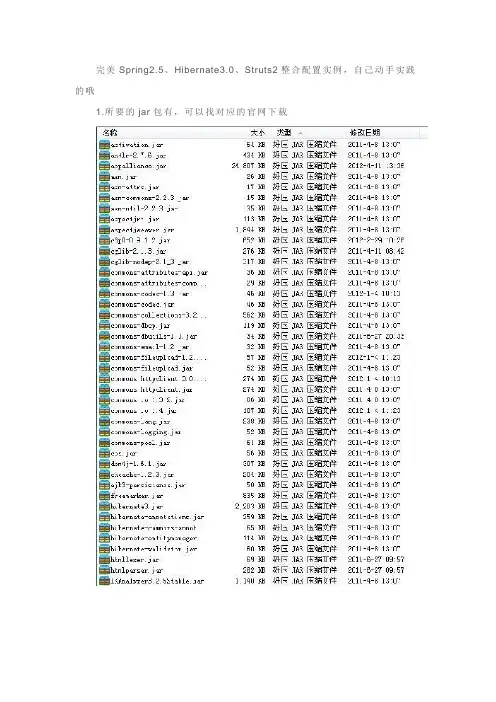Click the c3p0-0.9.1.2.jar file icon
Image resolution: width=496 pixels, height=702 pixels.
click(104, 240)
